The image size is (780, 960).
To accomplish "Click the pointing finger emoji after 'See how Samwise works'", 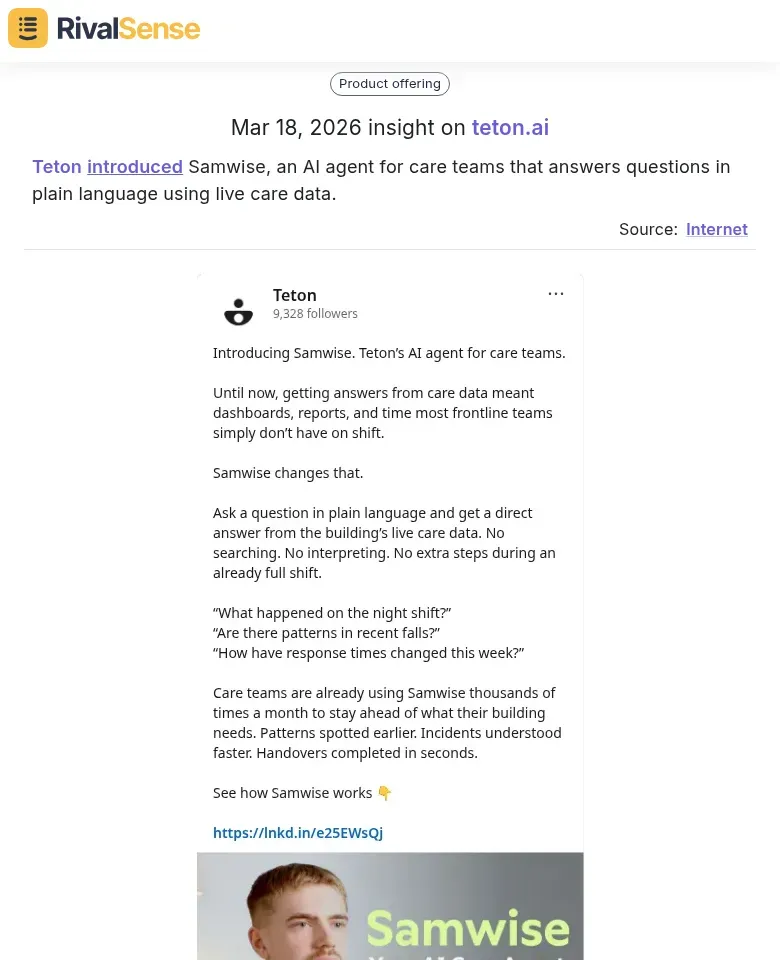I will tap(384, 792).
